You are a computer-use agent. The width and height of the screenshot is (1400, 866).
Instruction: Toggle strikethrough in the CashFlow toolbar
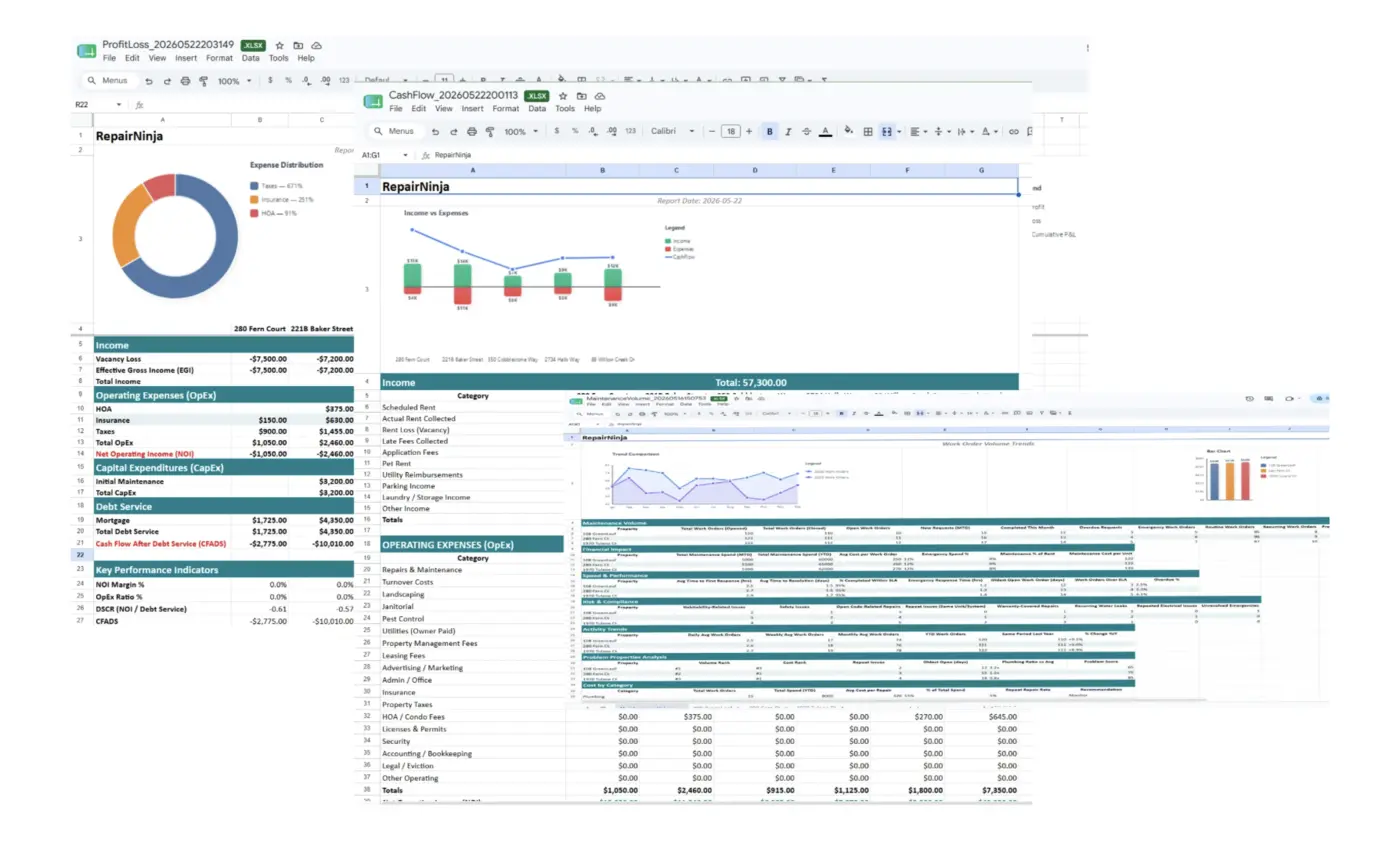point(806,131)
